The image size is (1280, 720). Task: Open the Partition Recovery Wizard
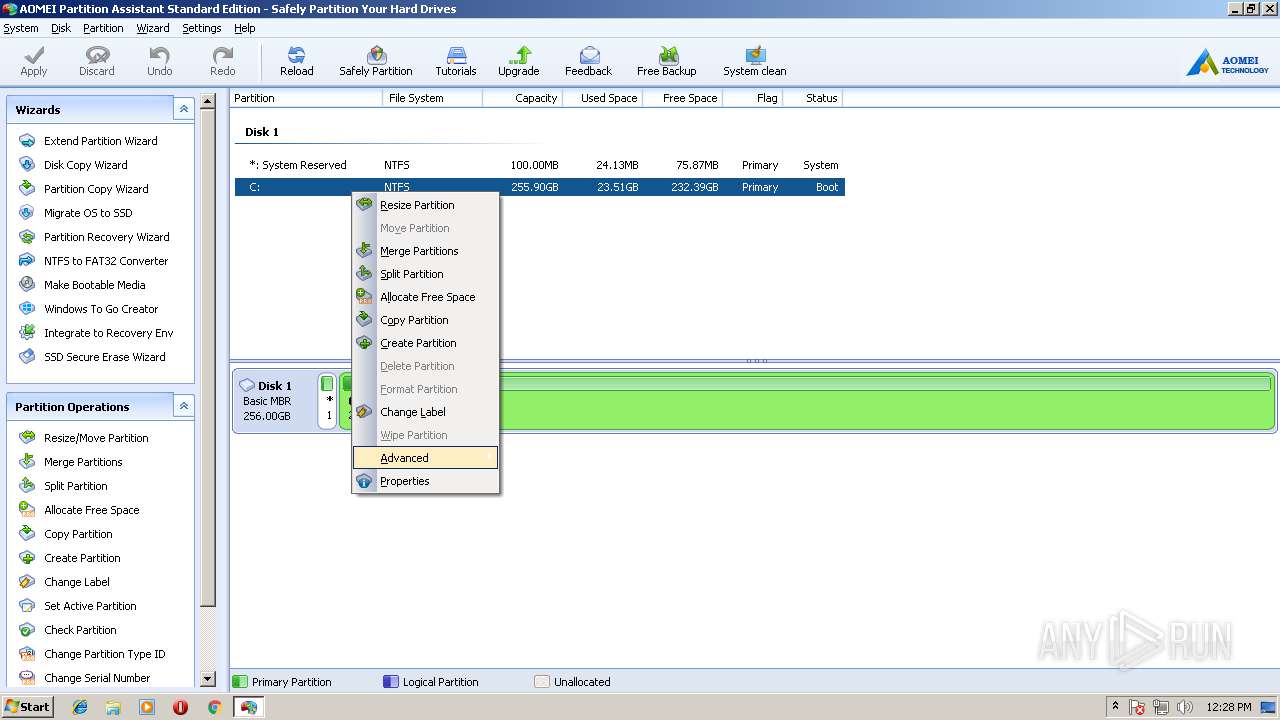point(106,237)
